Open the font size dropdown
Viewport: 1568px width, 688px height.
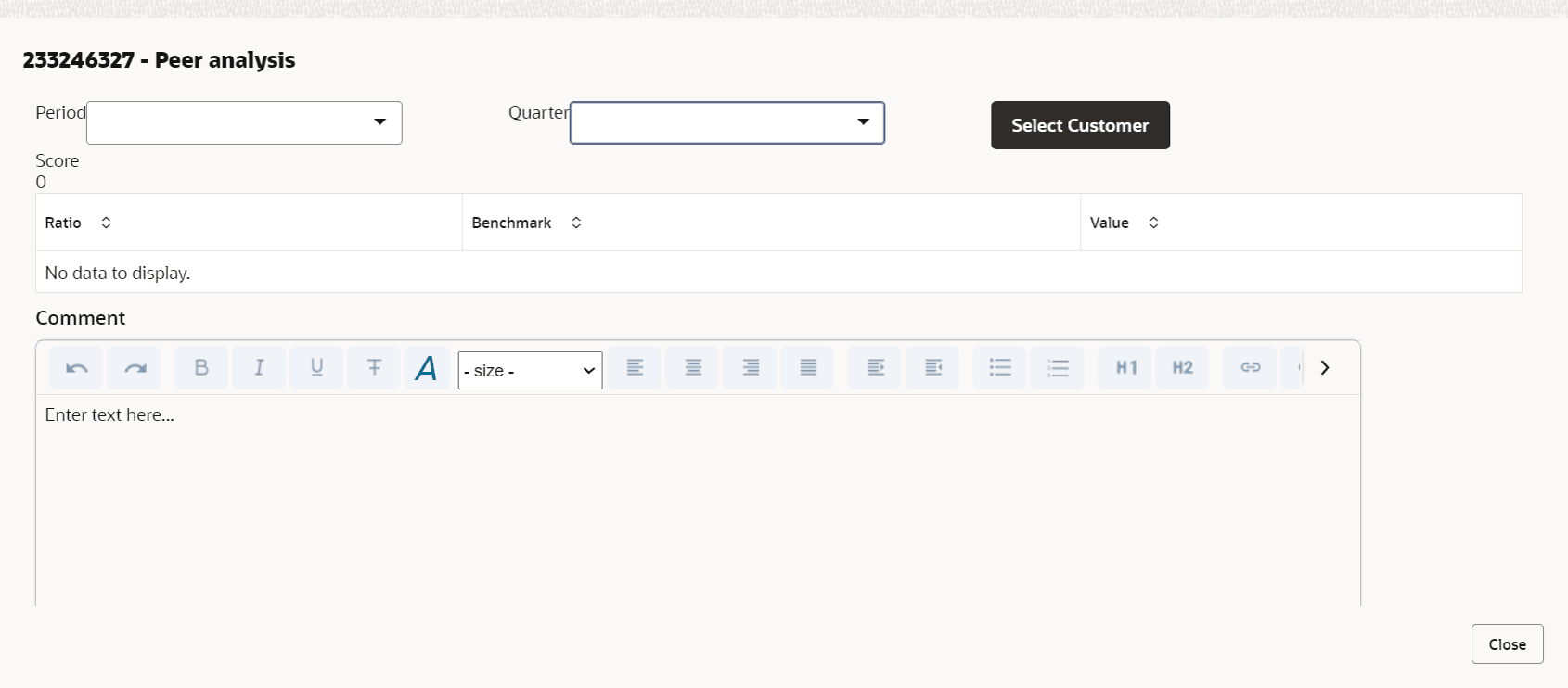click(x=530, y=370)
